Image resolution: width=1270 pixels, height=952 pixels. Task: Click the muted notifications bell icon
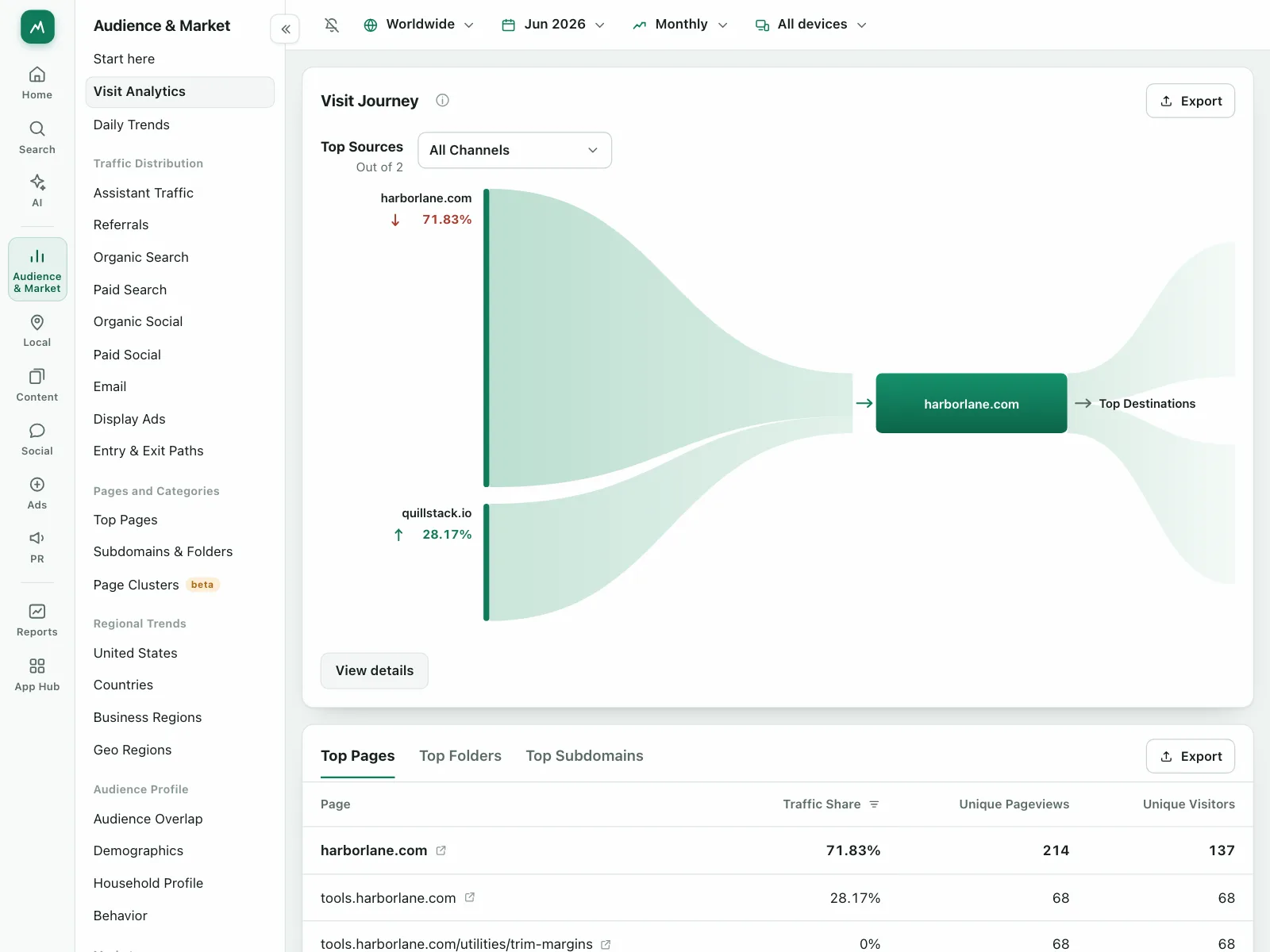pyautogui.click(x=332, y=25)
